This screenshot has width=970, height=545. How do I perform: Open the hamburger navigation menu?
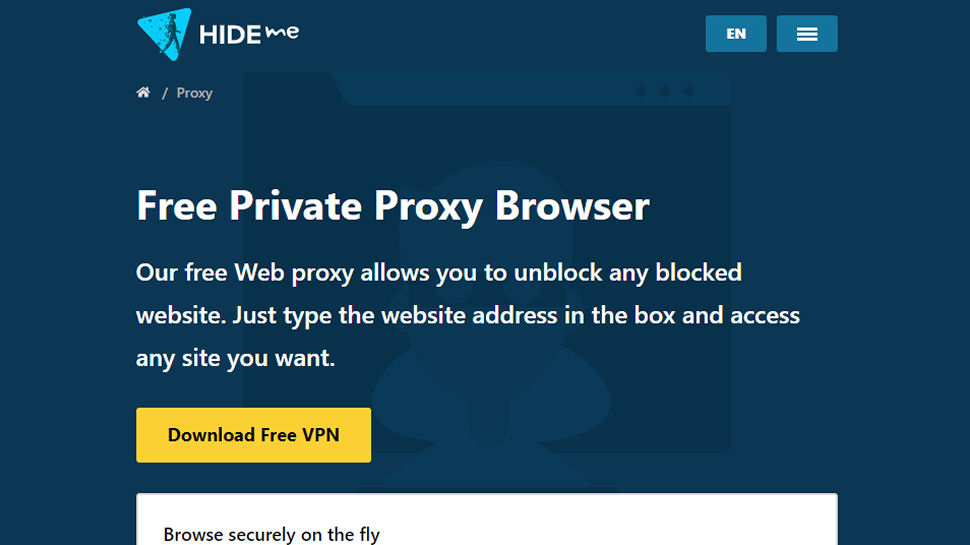pyautogui.click(x=807, y=33)
